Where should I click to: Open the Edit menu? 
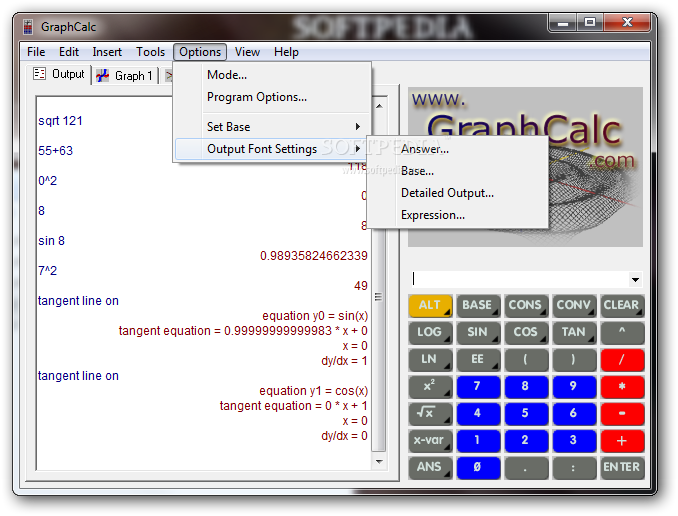(x=69, y=52)
